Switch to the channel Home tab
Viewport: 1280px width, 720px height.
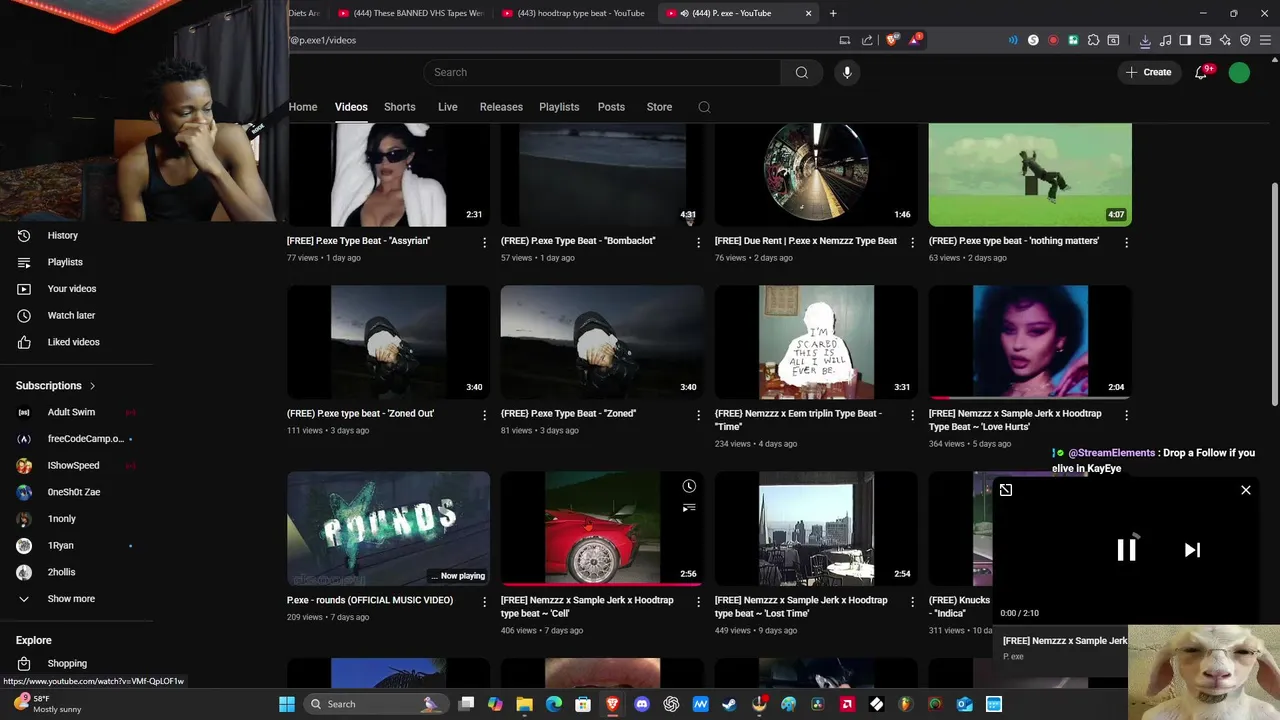pos(303,107)
